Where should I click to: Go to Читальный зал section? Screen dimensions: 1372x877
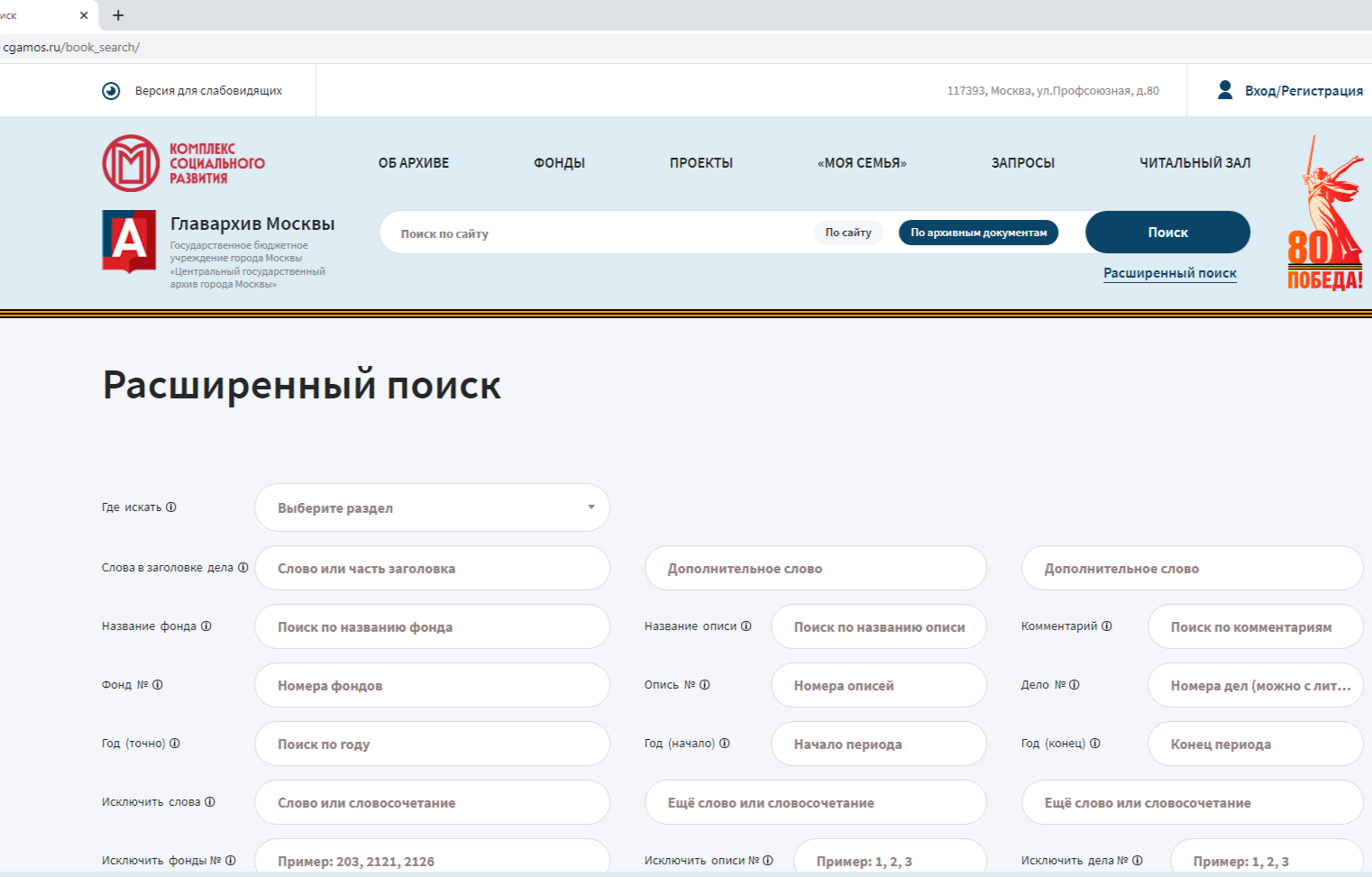click(1194, 163)
